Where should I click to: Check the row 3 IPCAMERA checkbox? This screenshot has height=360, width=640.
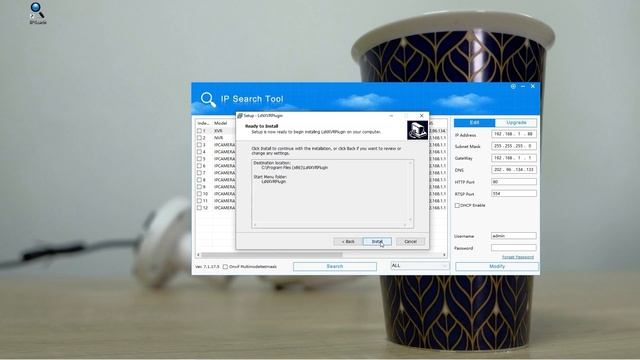pyautogui.click(x=200, y=145)
